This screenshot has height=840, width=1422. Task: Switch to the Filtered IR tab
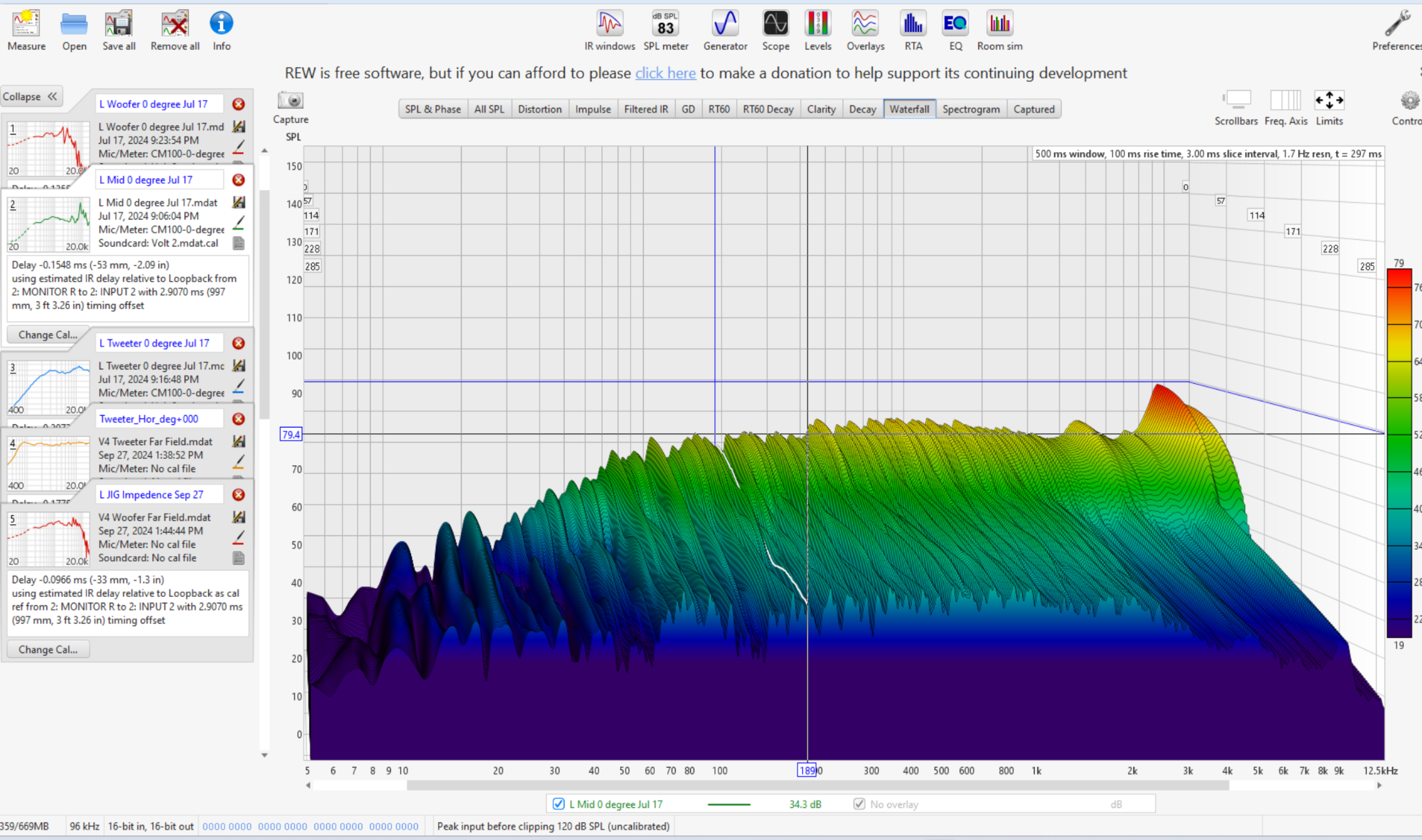646,109
